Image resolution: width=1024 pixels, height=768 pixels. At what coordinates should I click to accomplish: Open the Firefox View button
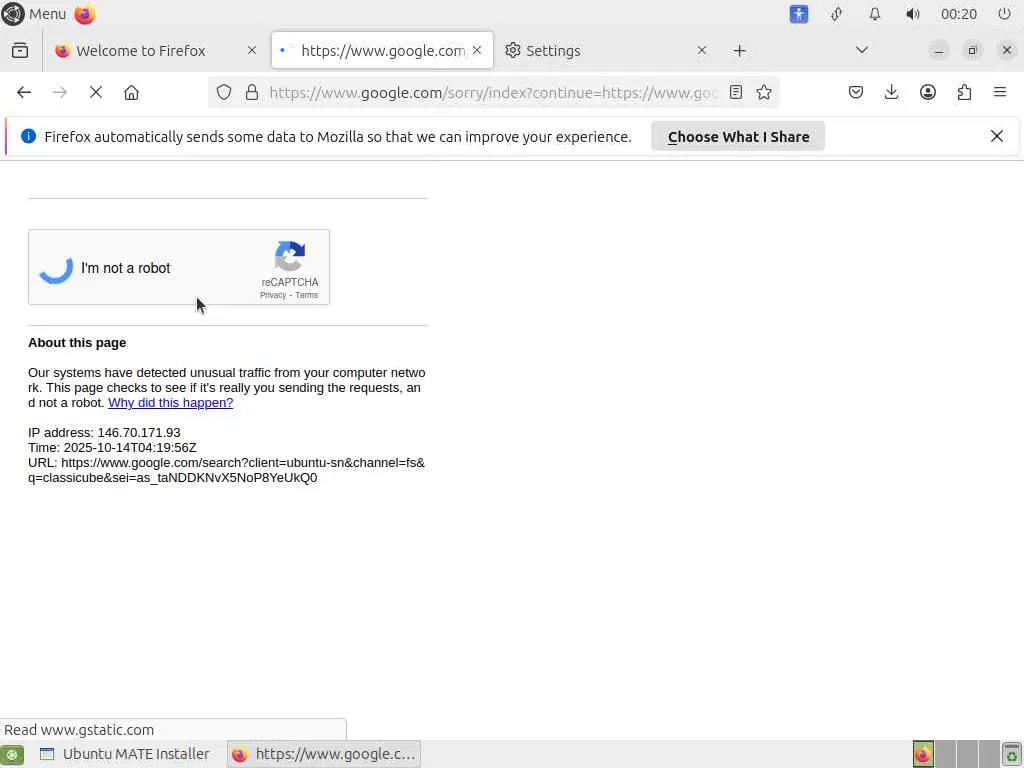click(20, 51)
